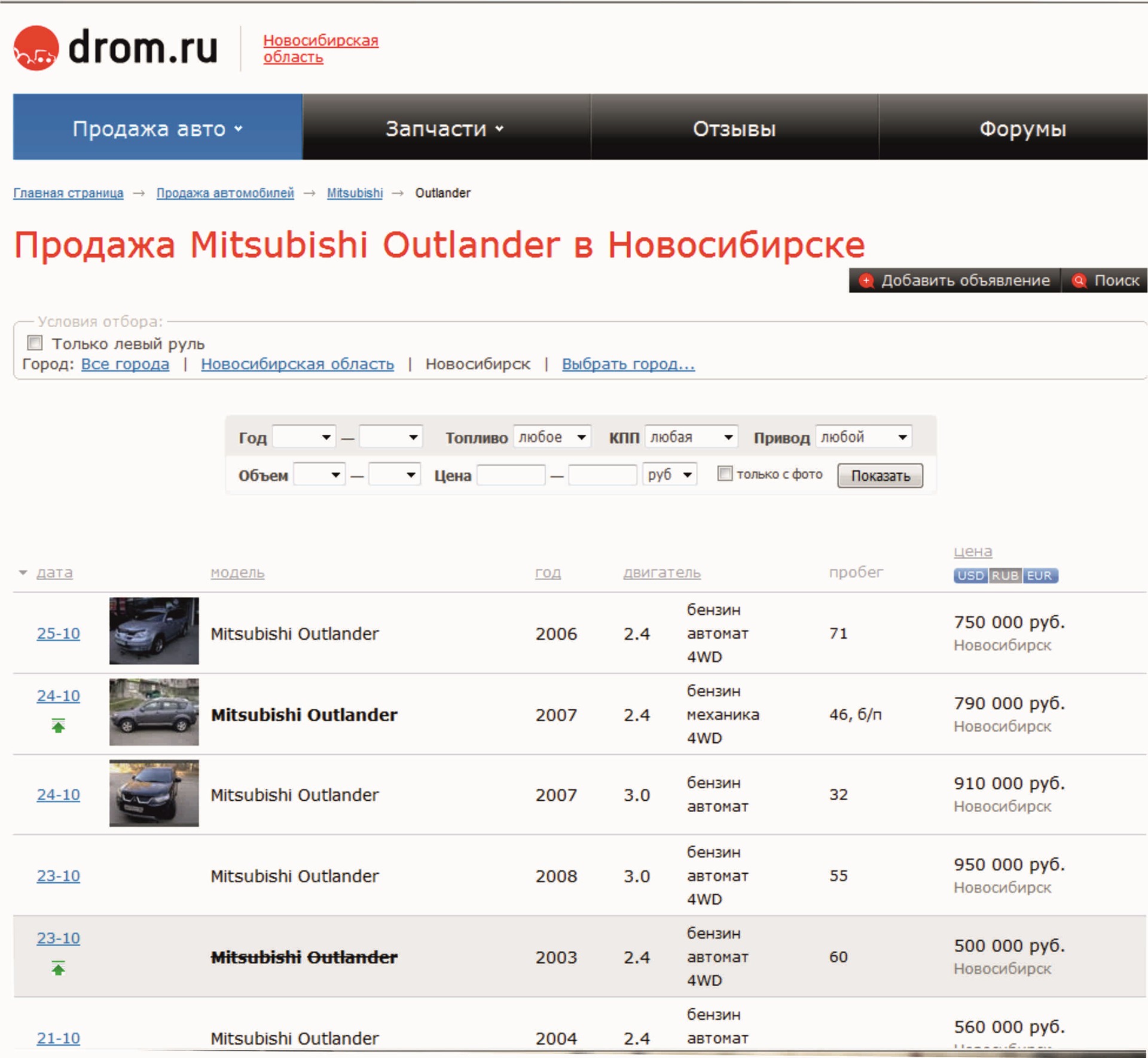
Task: Click the drom.ru red car logo
Action: 36,48
